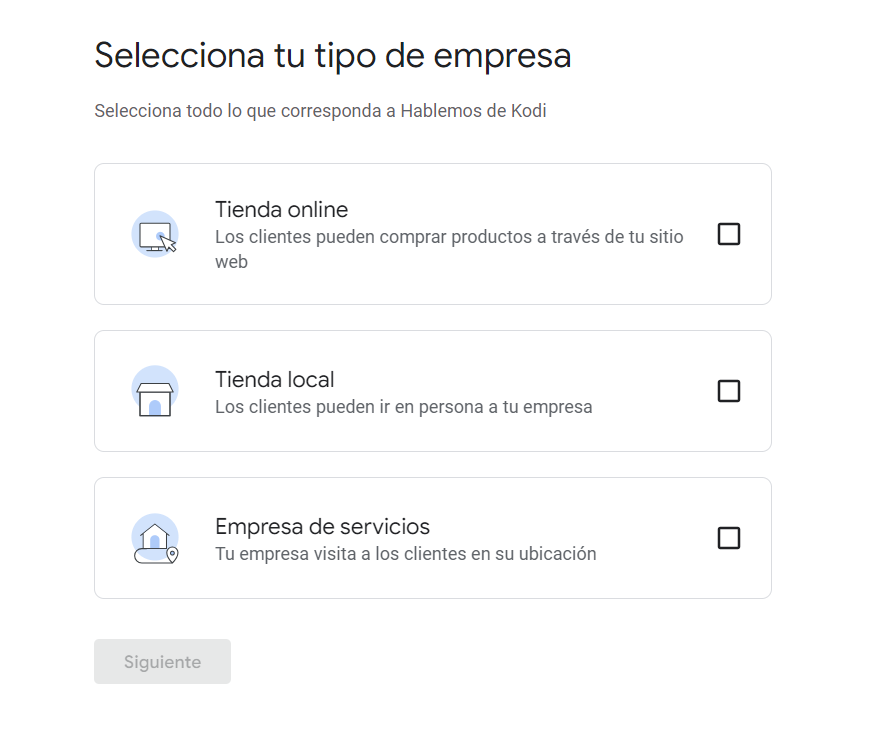Click the Tienda online monitor icon

pos(153,232)
